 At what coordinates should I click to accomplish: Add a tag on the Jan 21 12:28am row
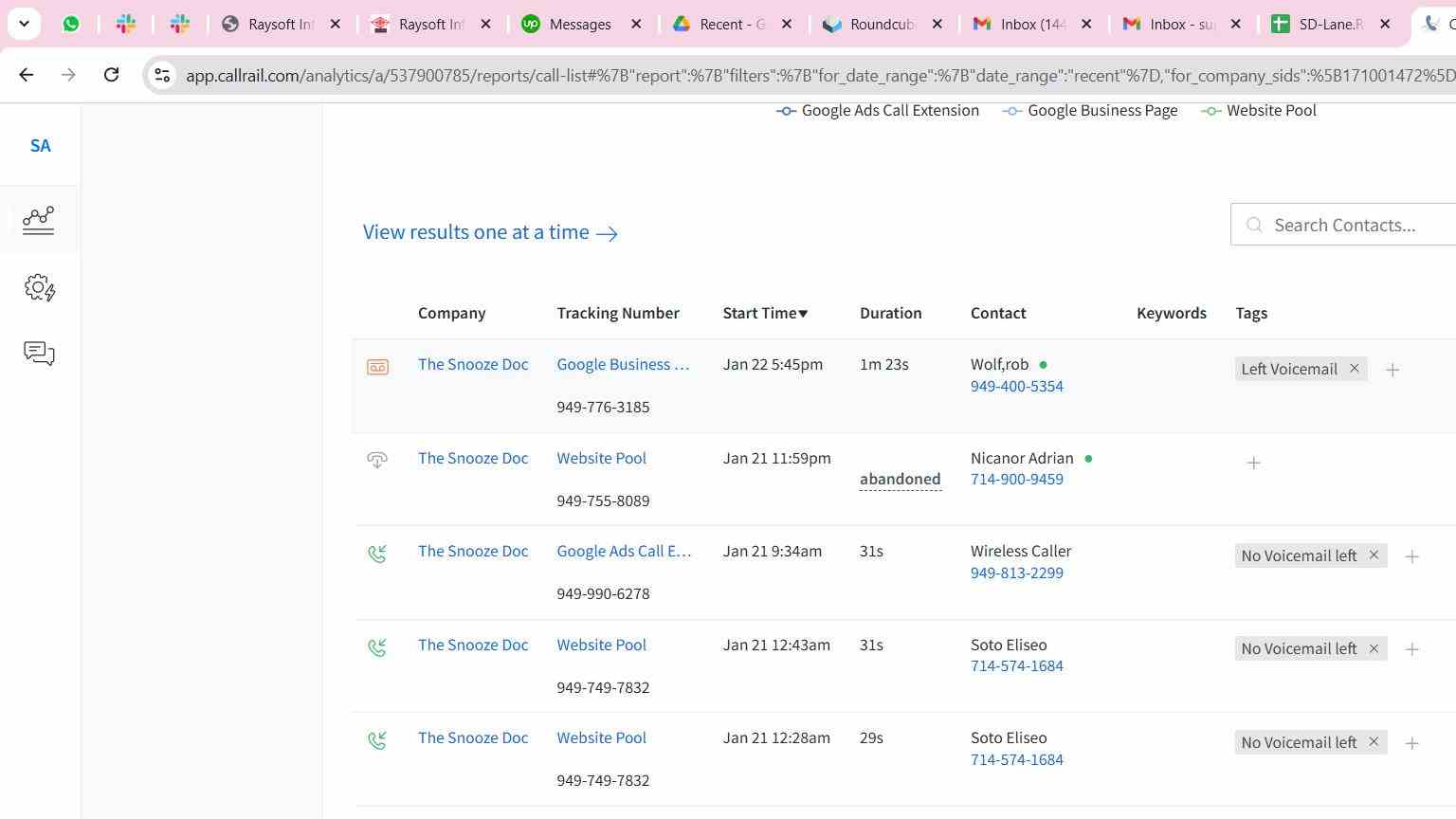pos(1412,744)
